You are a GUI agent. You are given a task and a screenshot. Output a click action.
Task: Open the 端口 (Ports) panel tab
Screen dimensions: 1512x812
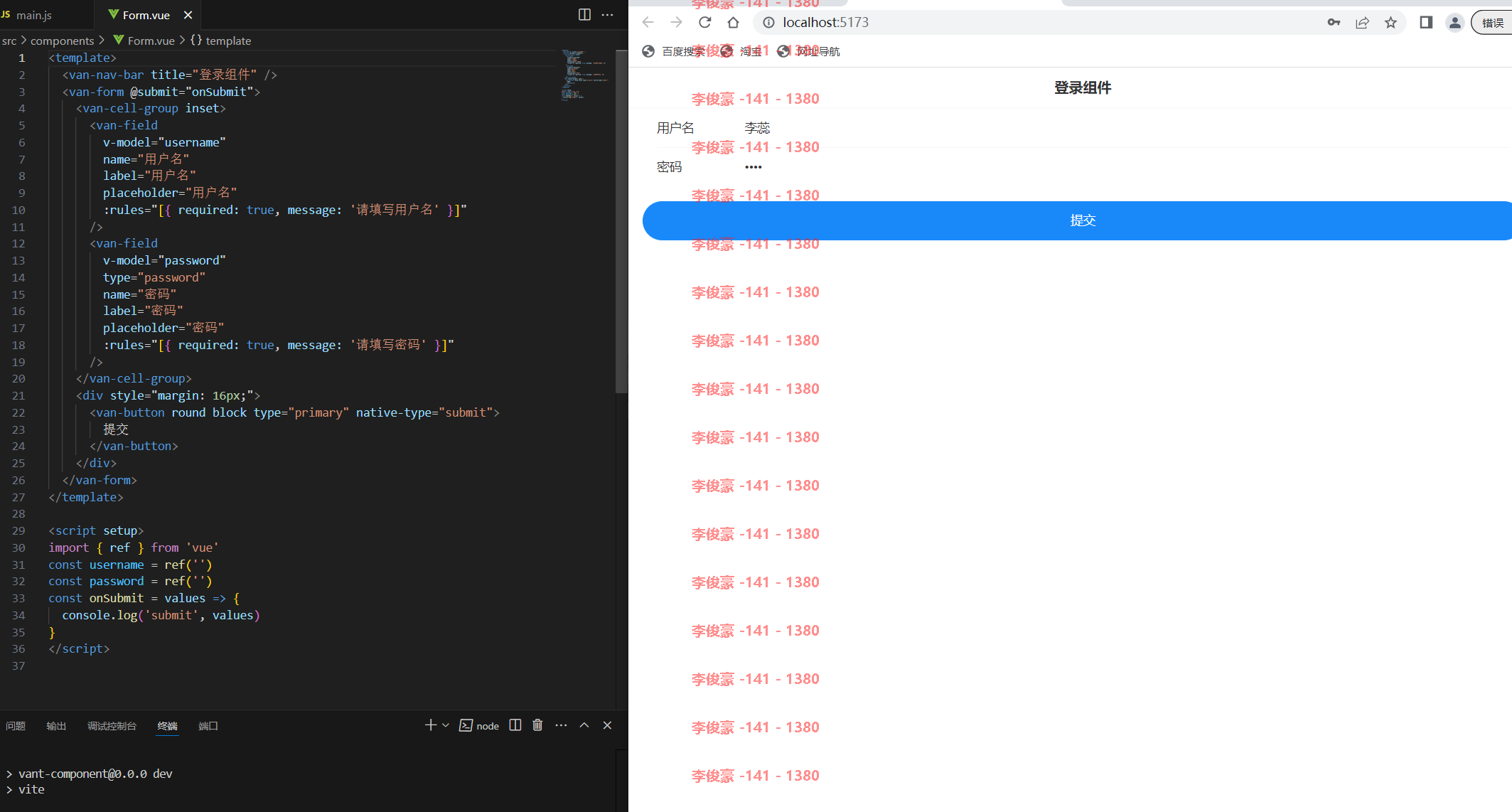[208, 726]
